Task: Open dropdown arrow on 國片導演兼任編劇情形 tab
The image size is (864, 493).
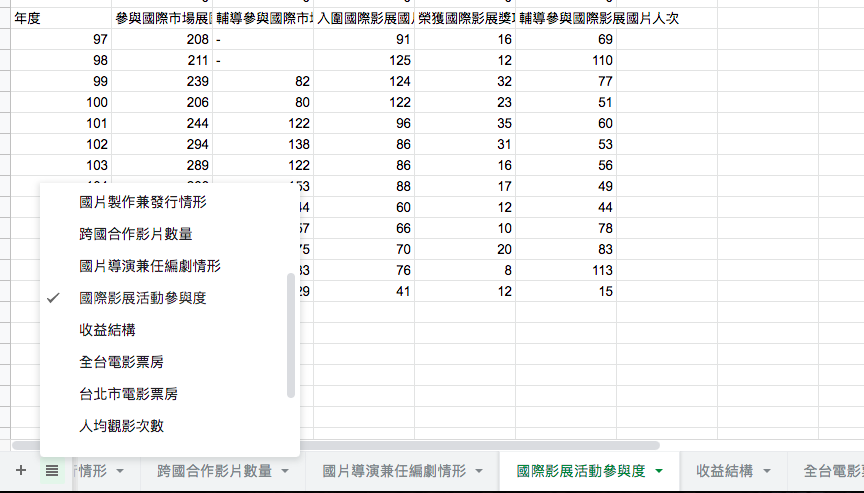Action: [x=480, y=470]
